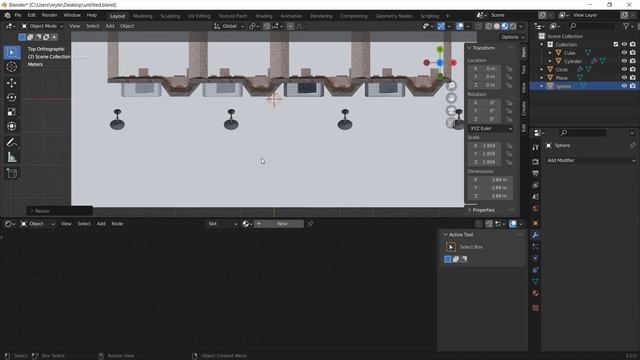Open the Render properties tab icon
Screen dimensions: 640x360
(536, 162)
